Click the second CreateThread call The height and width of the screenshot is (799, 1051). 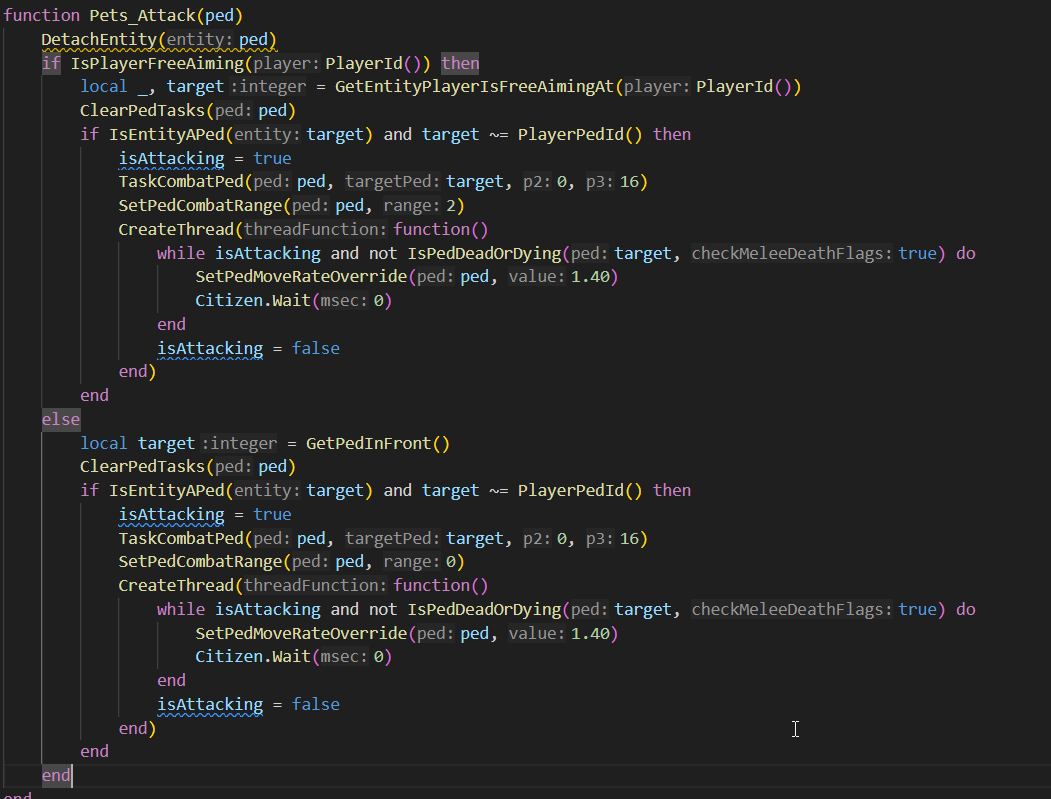click(176, 586)
